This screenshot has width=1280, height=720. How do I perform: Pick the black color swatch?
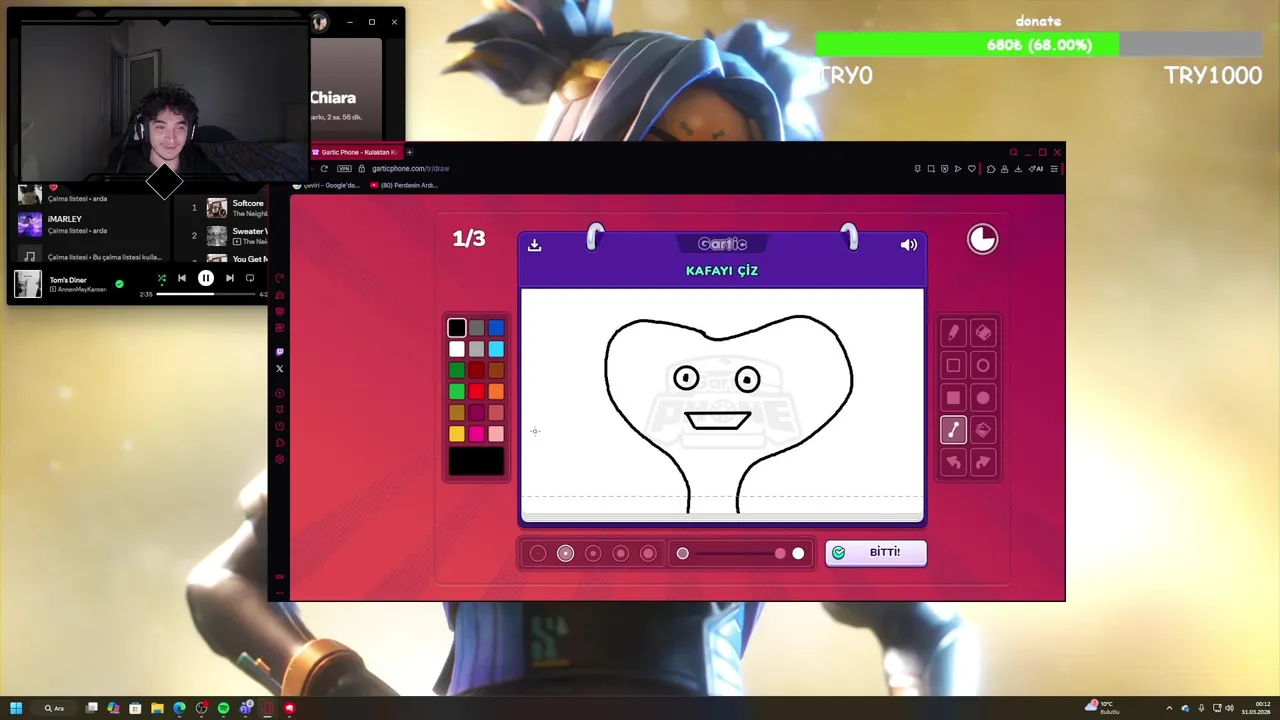(457, 327)
